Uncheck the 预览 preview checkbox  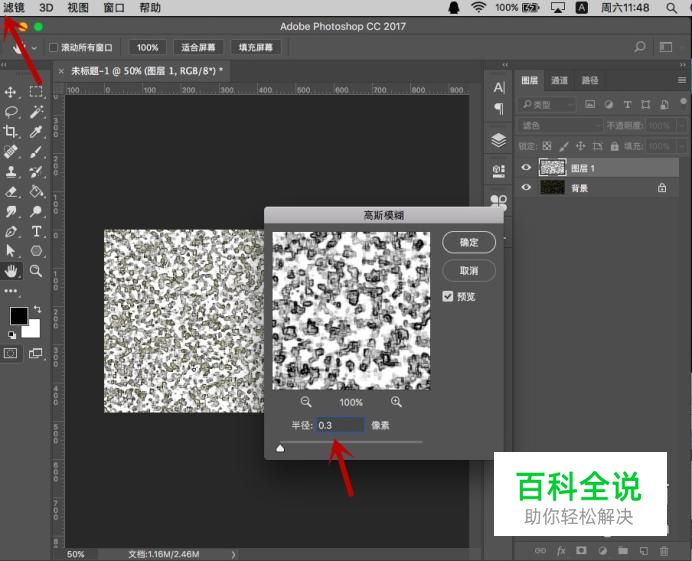pos(449,296)
